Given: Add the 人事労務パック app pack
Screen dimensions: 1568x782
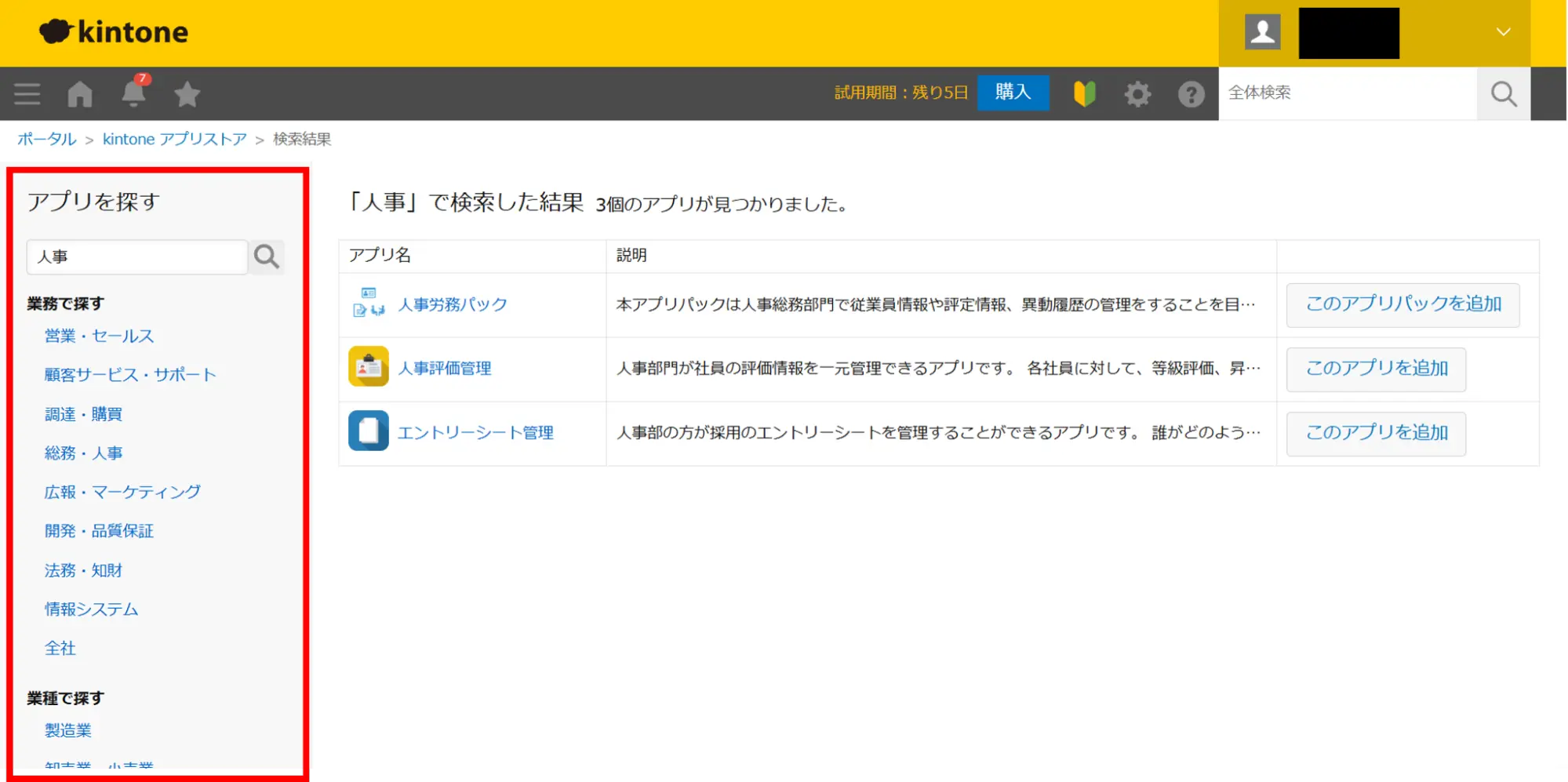Looking at the screenshot, I should (x=1402, y=304).
